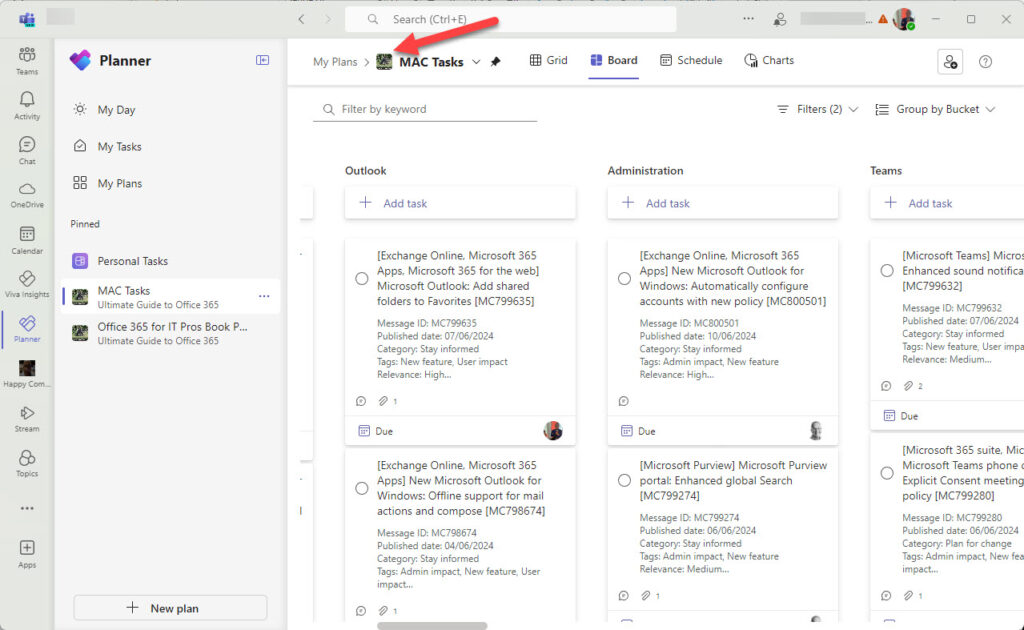Open assignee avatar on MC800501 task

tap(816, 431)
